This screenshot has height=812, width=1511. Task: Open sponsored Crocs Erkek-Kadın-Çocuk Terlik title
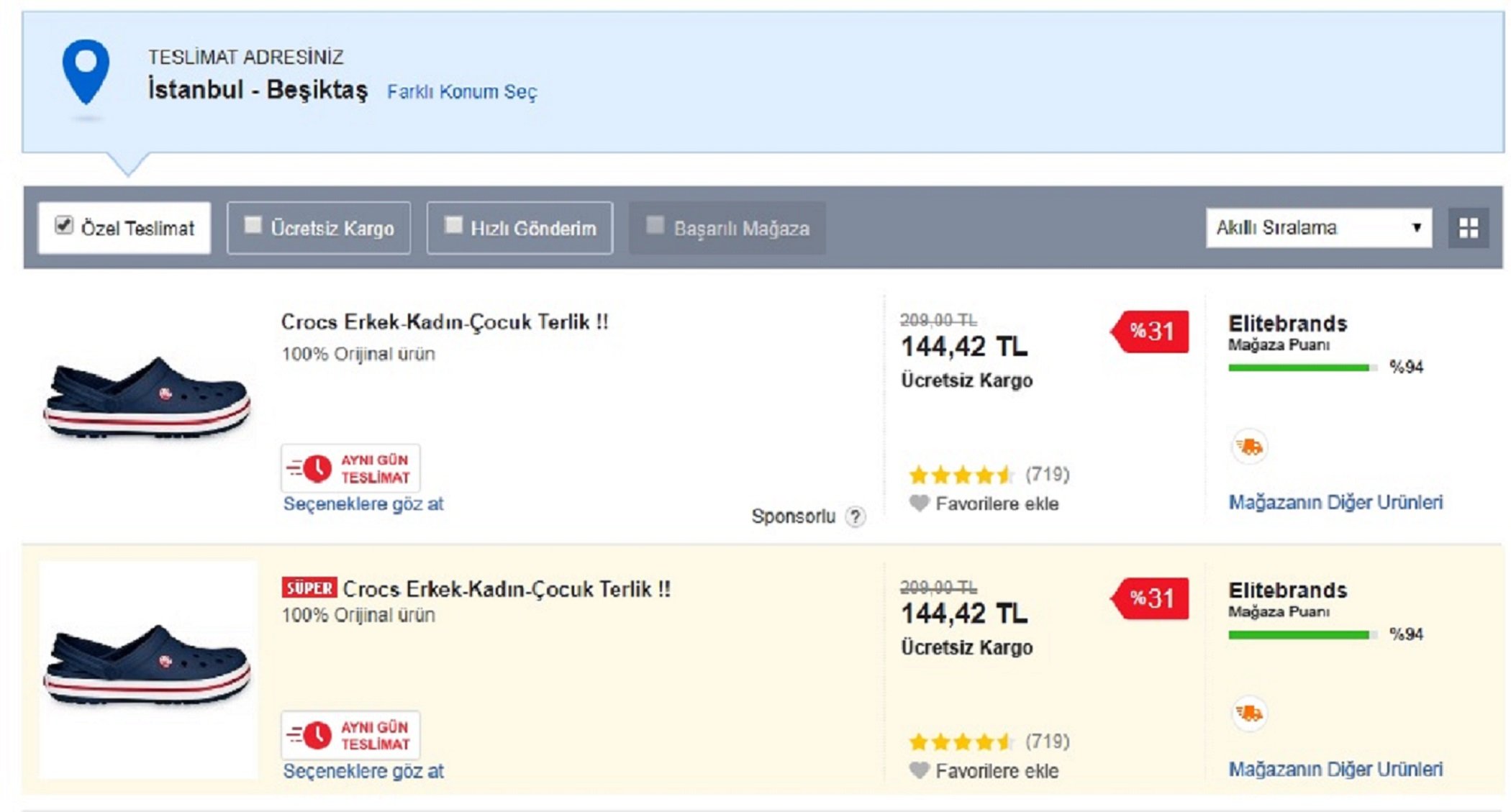[x=445, y=321]
